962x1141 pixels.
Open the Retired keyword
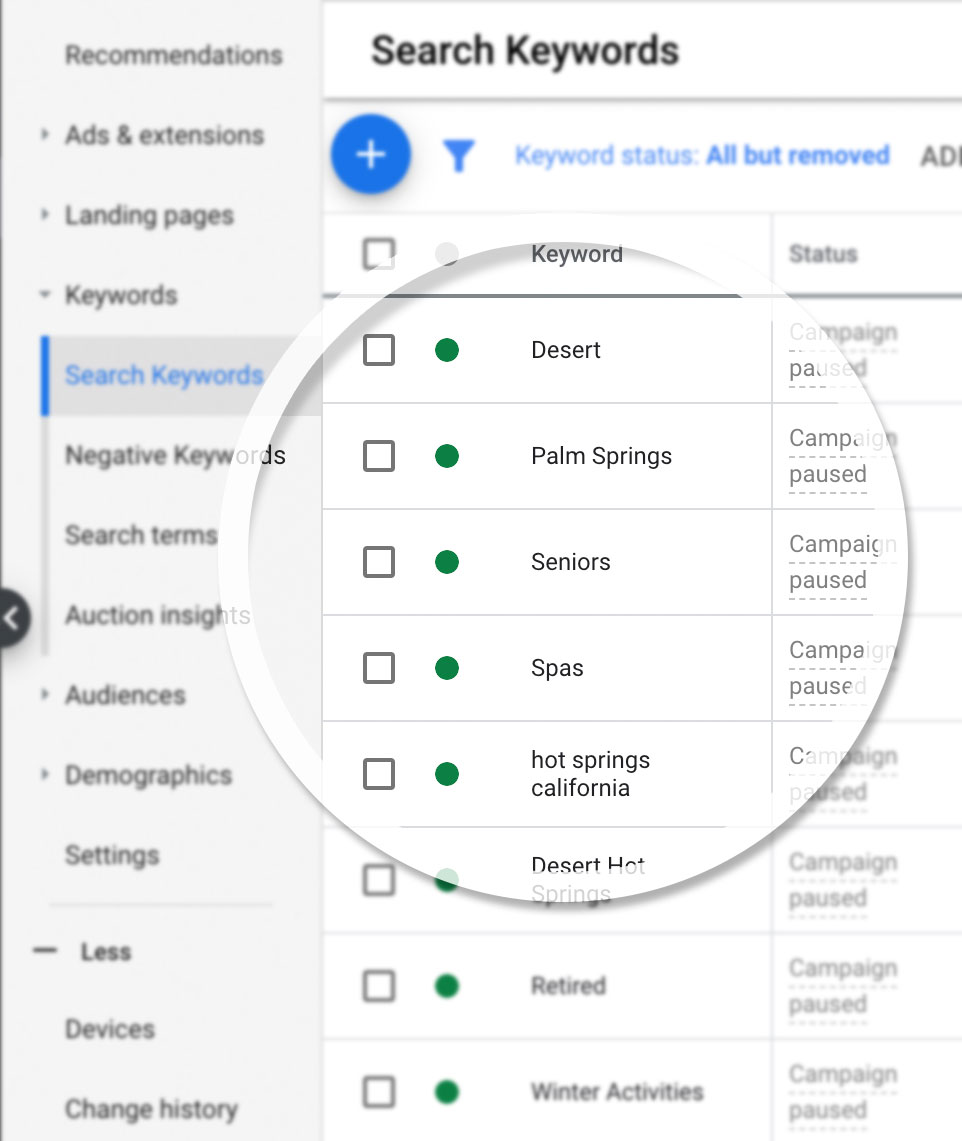pos(568,986)
